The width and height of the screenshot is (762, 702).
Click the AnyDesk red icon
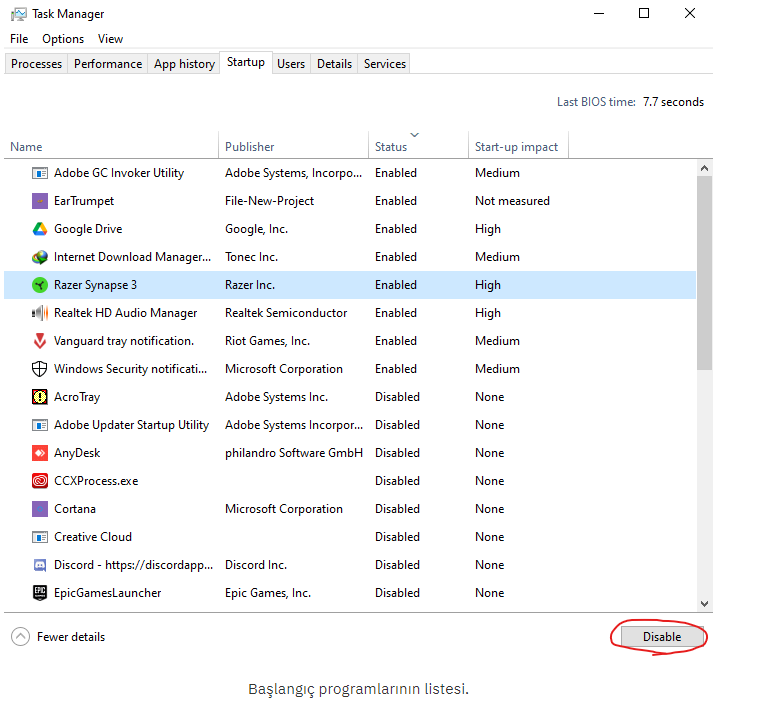[40, 453]
